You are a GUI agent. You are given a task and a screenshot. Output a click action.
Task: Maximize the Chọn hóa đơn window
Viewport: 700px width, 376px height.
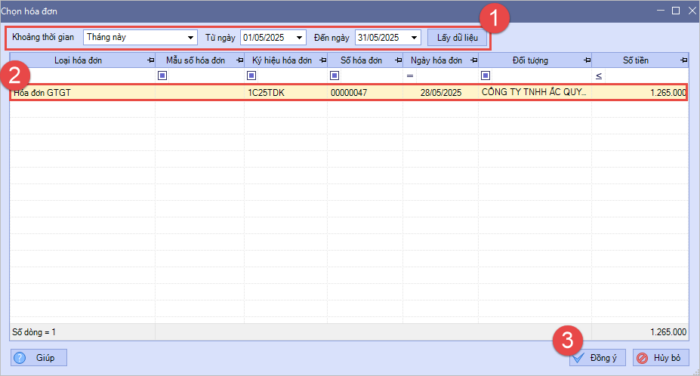tap(676, 11)
